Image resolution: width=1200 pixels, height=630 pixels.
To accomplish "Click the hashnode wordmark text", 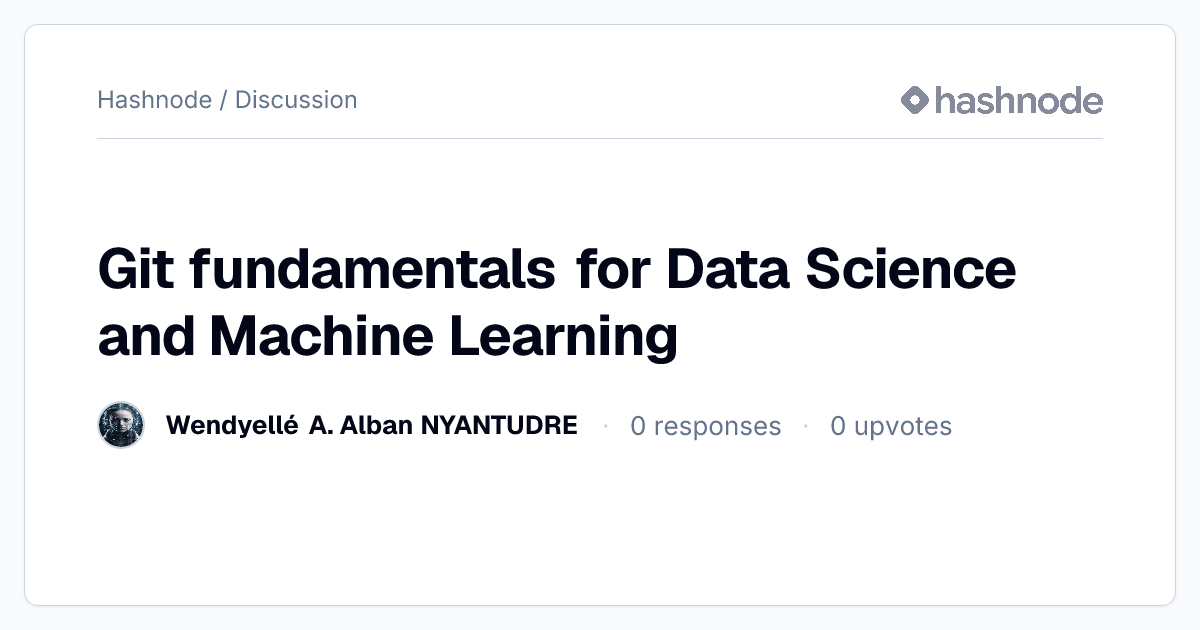I will pos(1018,100).
